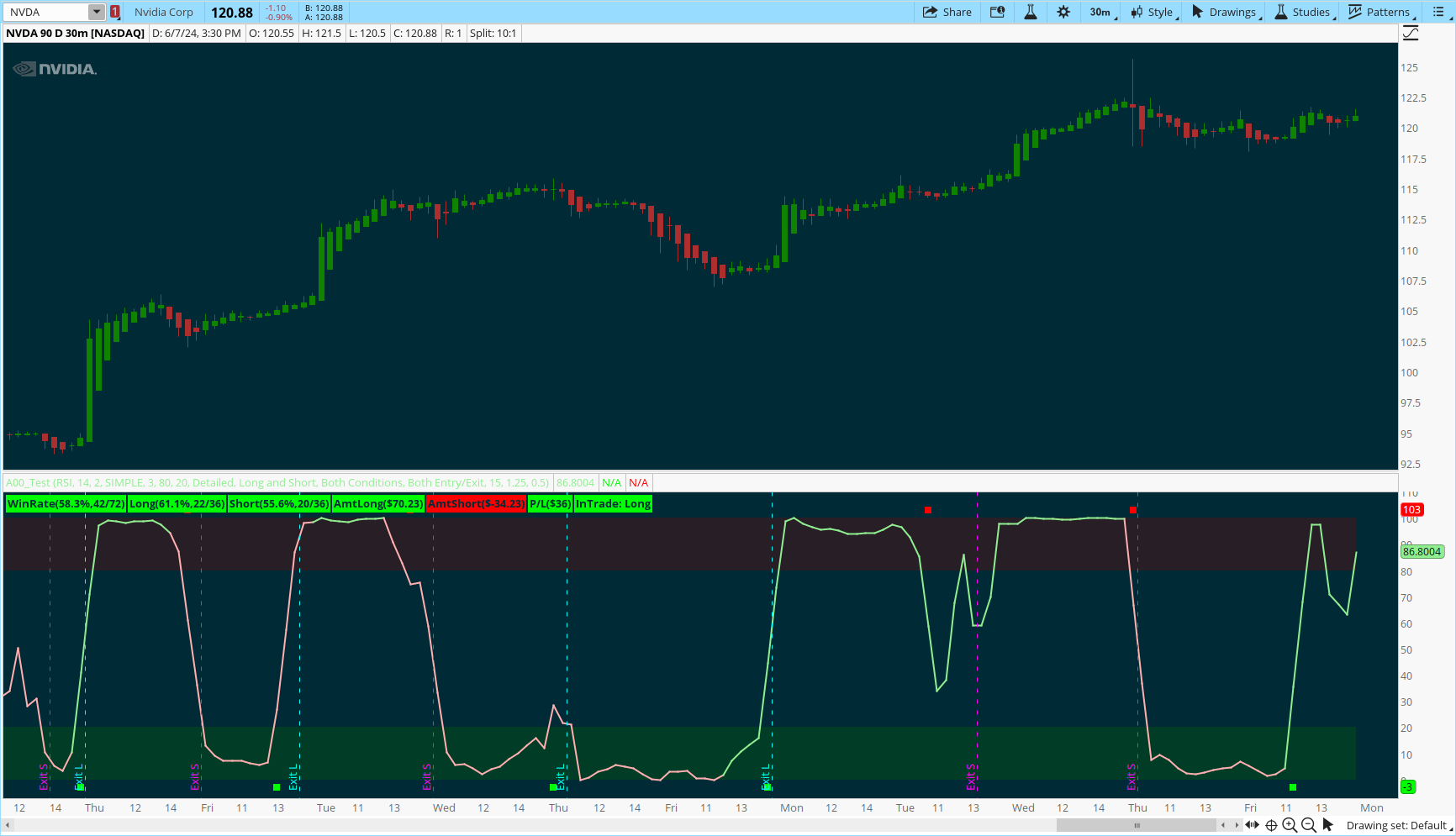
Task: Click the red link clipboard icon
Action: 115,12
